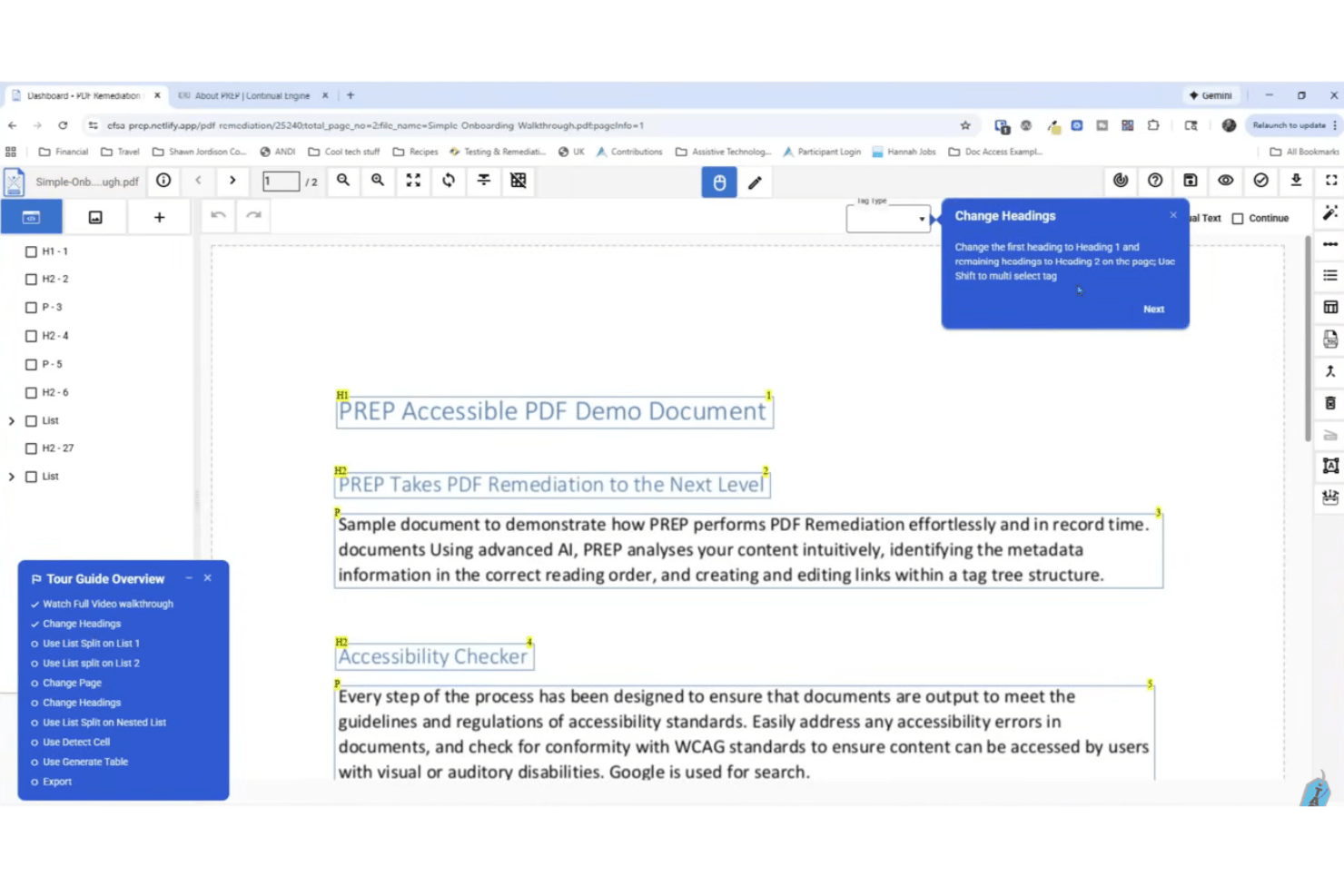Viewport: 1344px width, 896px height.
Task: Click the delete trash icon in right sidebar
Action: 1330,403
